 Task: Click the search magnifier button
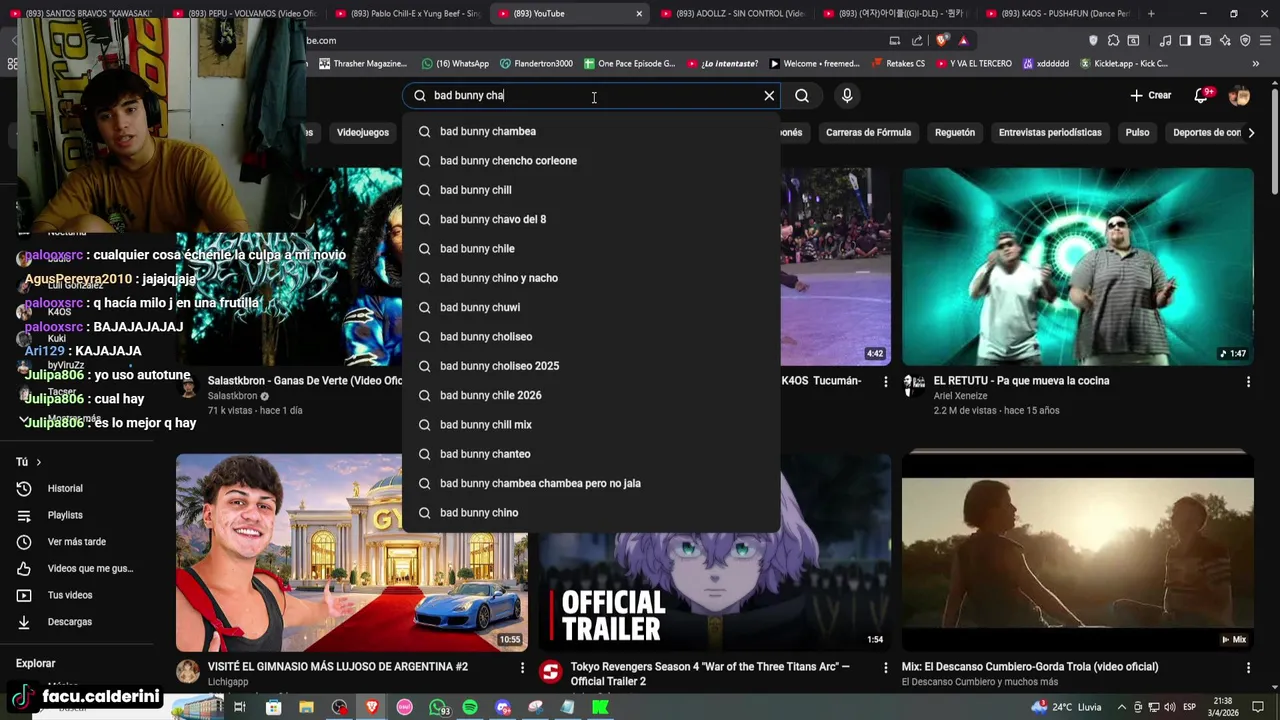coord(802,96)
